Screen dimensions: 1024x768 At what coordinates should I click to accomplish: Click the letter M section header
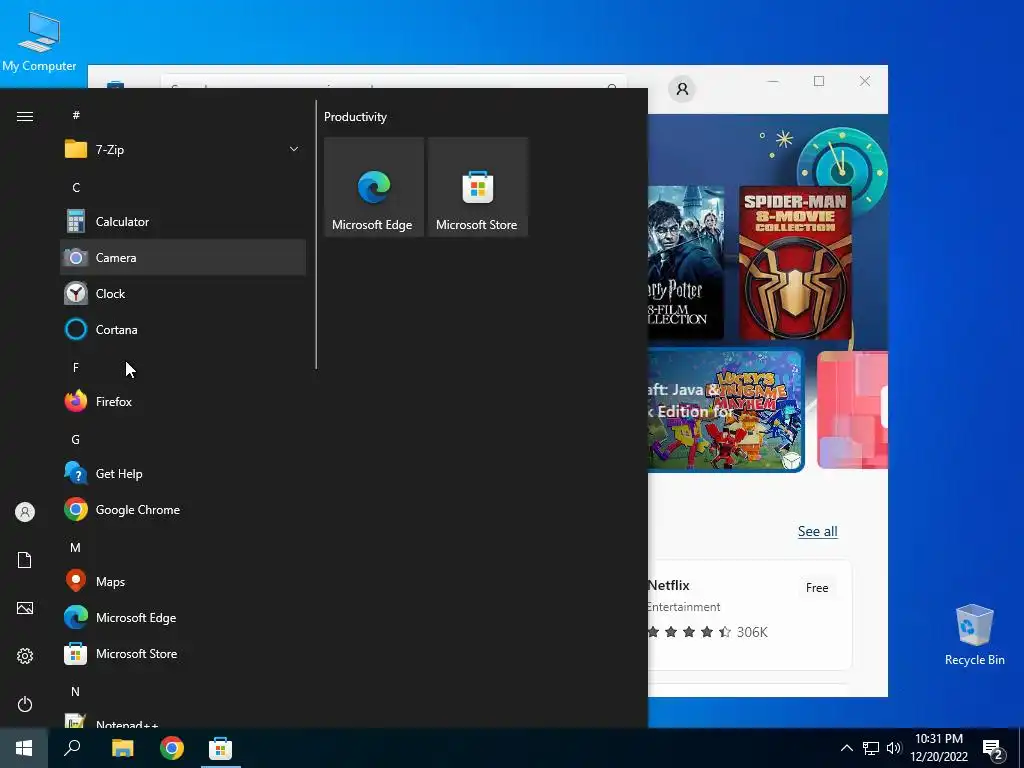point(76,547)
